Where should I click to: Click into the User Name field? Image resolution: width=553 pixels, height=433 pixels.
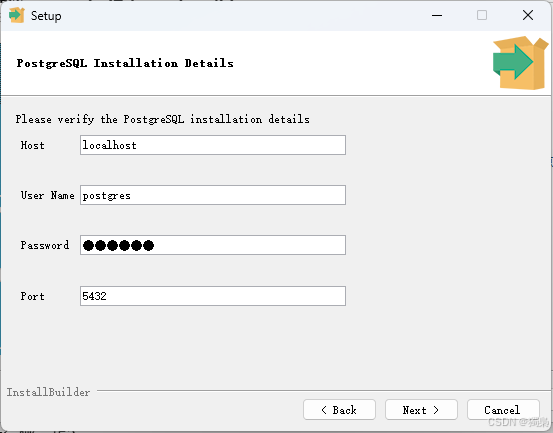click(x=213, y=195)
